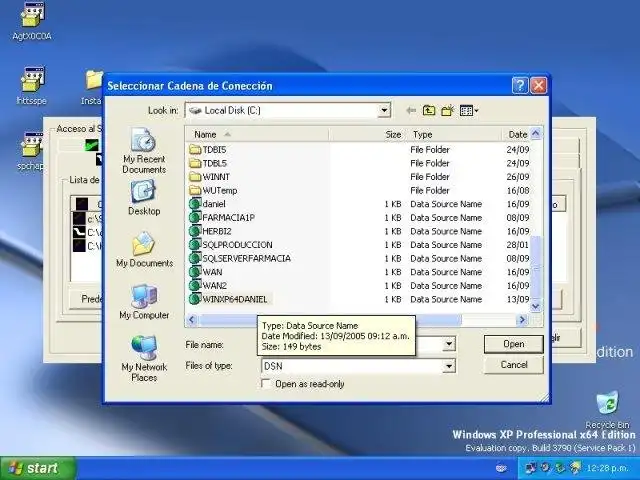The width and height of the screenshot is (640, 480).
Task: Select the WINNT folder
Action: 209,177
